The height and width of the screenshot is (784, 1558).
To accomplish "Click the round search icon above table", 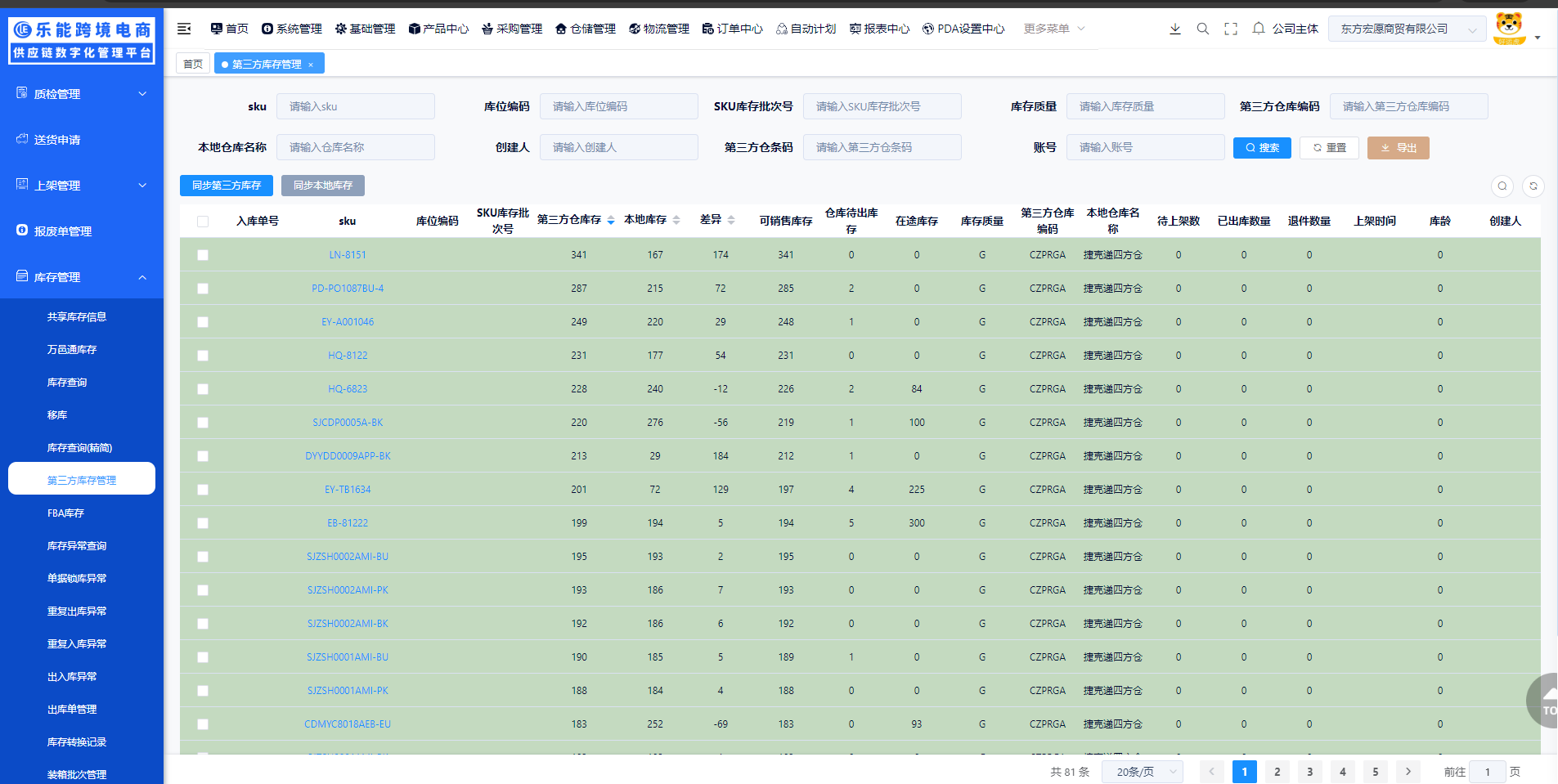I will 1502,186.
